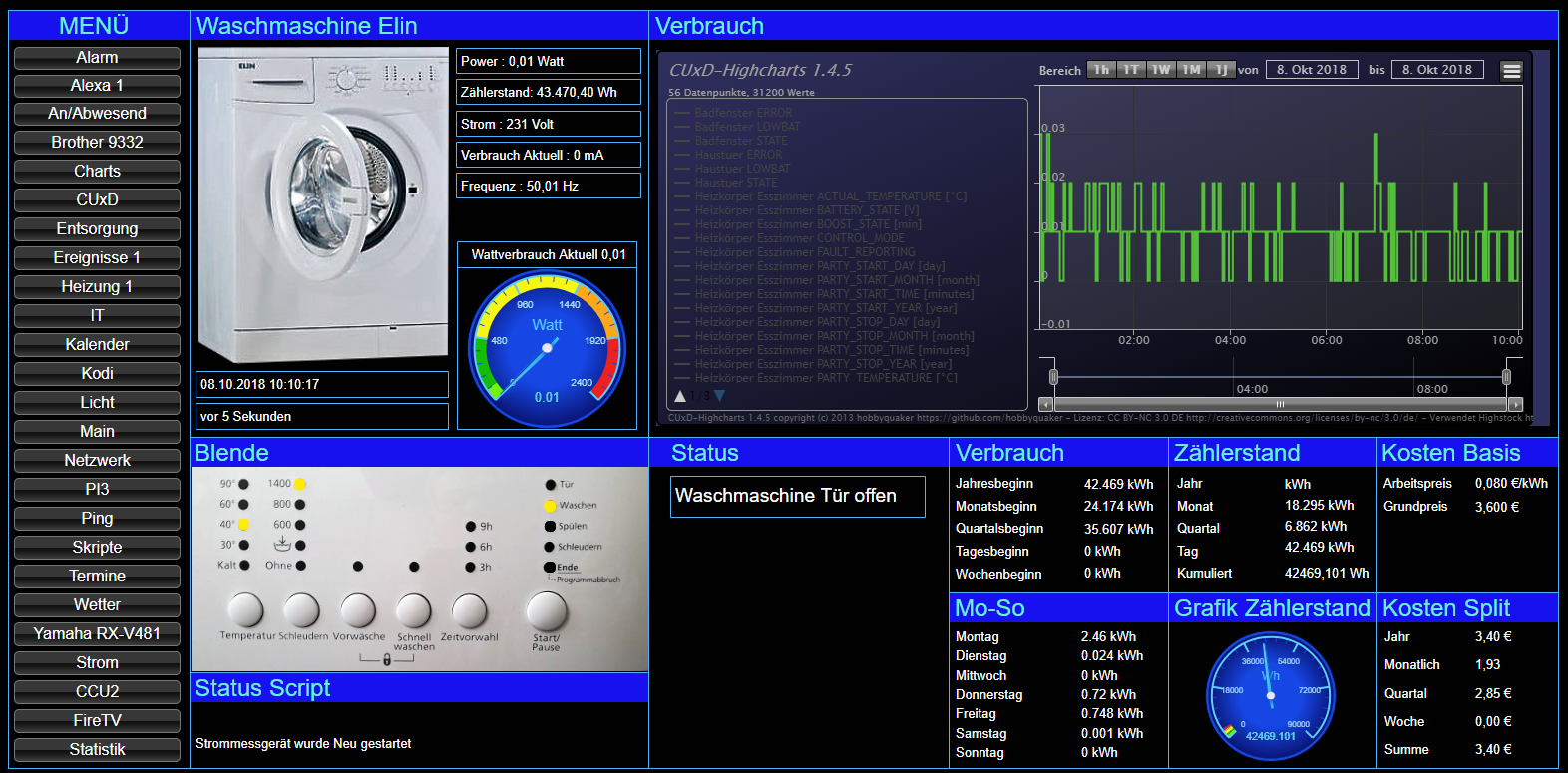Toggle Heizkörper Esszimmer PARTY_START_DAY series
This screenshot has height=773, width=1568.
(x=810, y=266)
